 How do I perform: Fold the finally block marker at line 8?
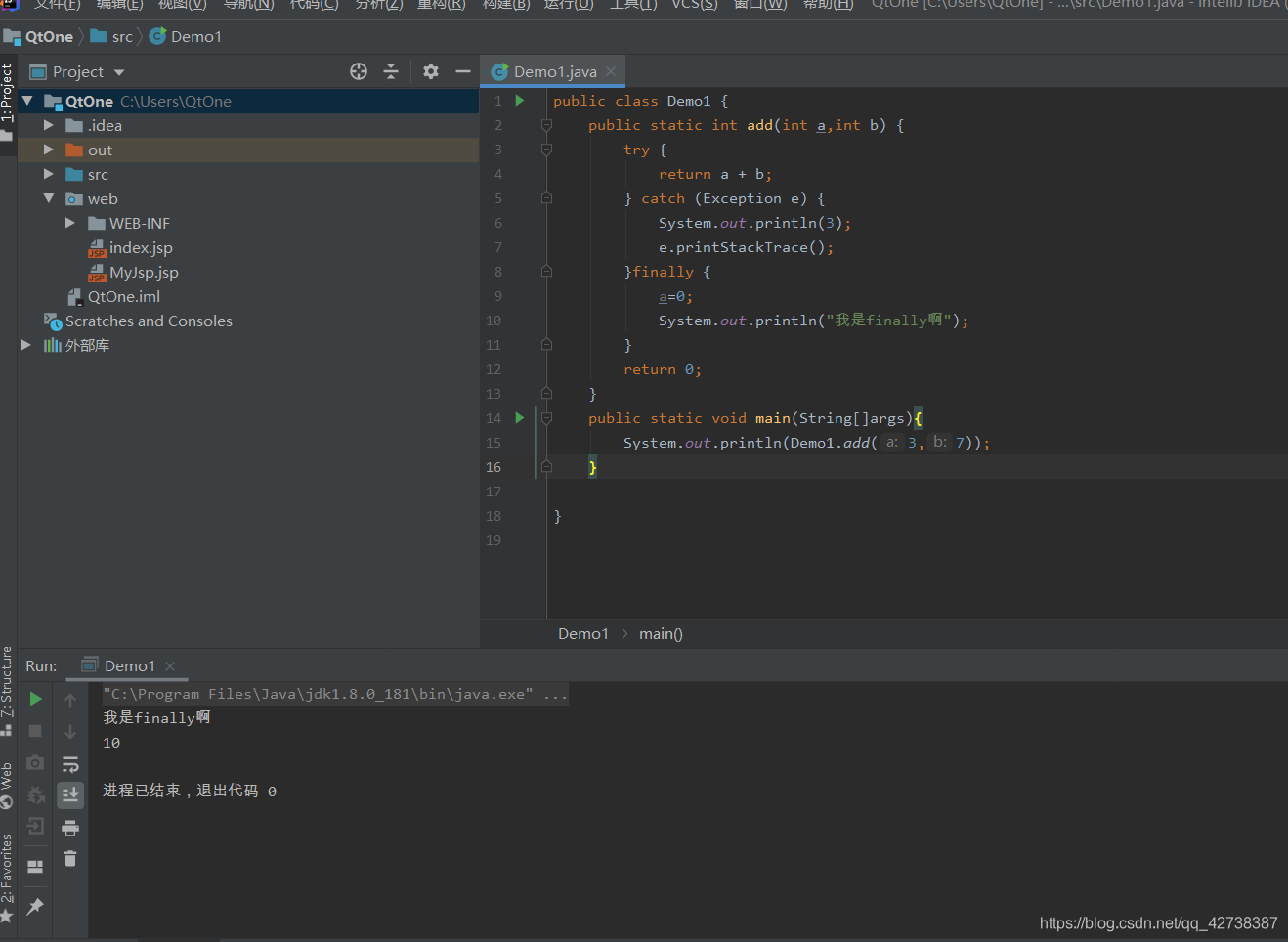[546, 272]
